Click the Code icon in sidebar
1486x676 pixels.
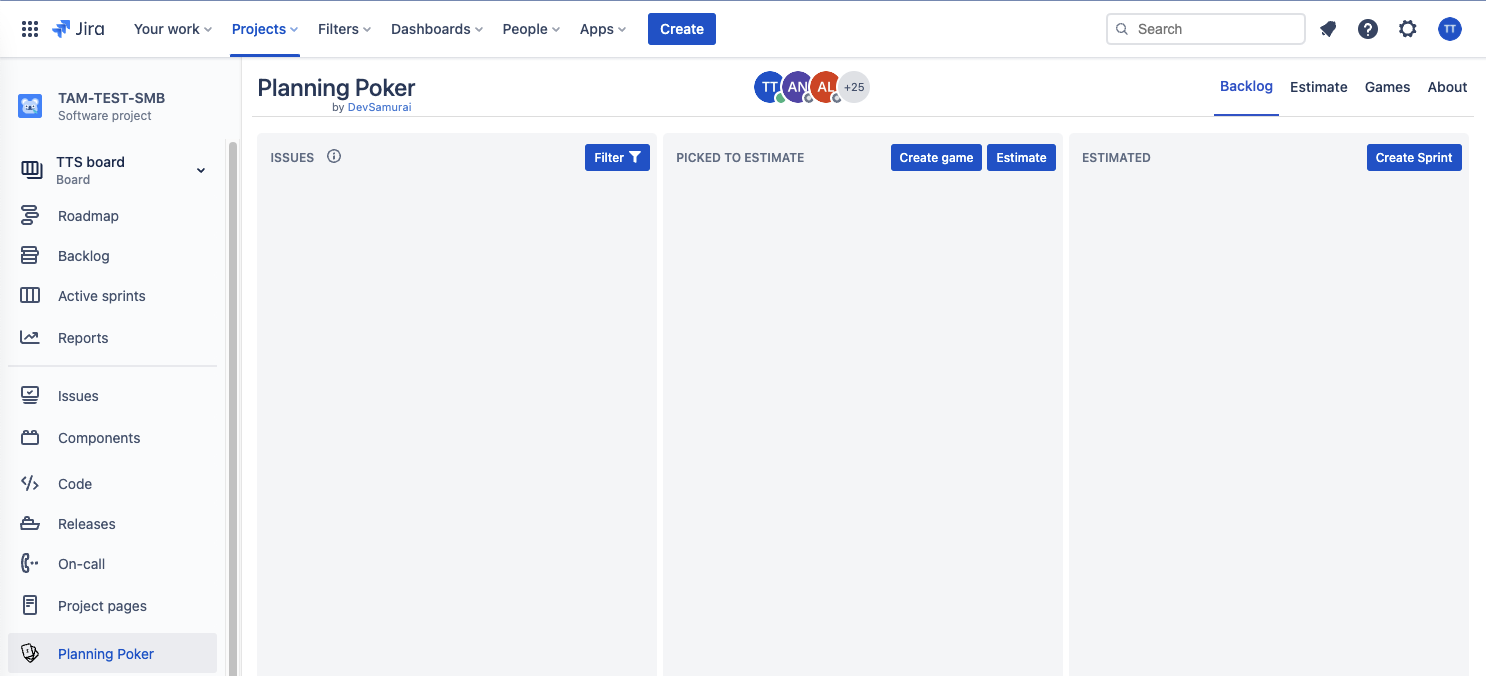(x=30, y=484)
